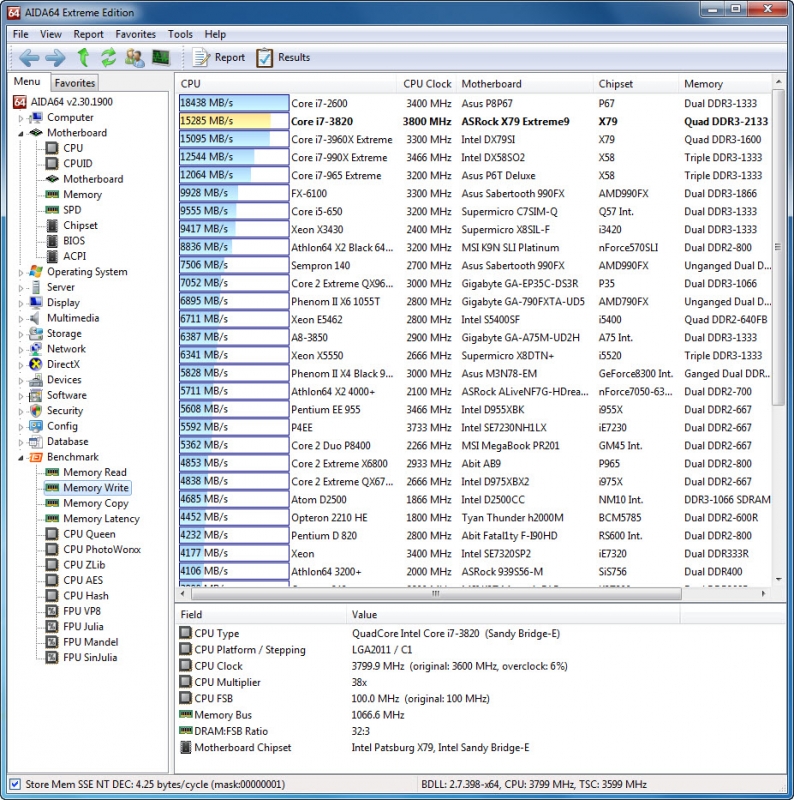
Task: Select the CPUID icon in the tree
Action: 52,163
